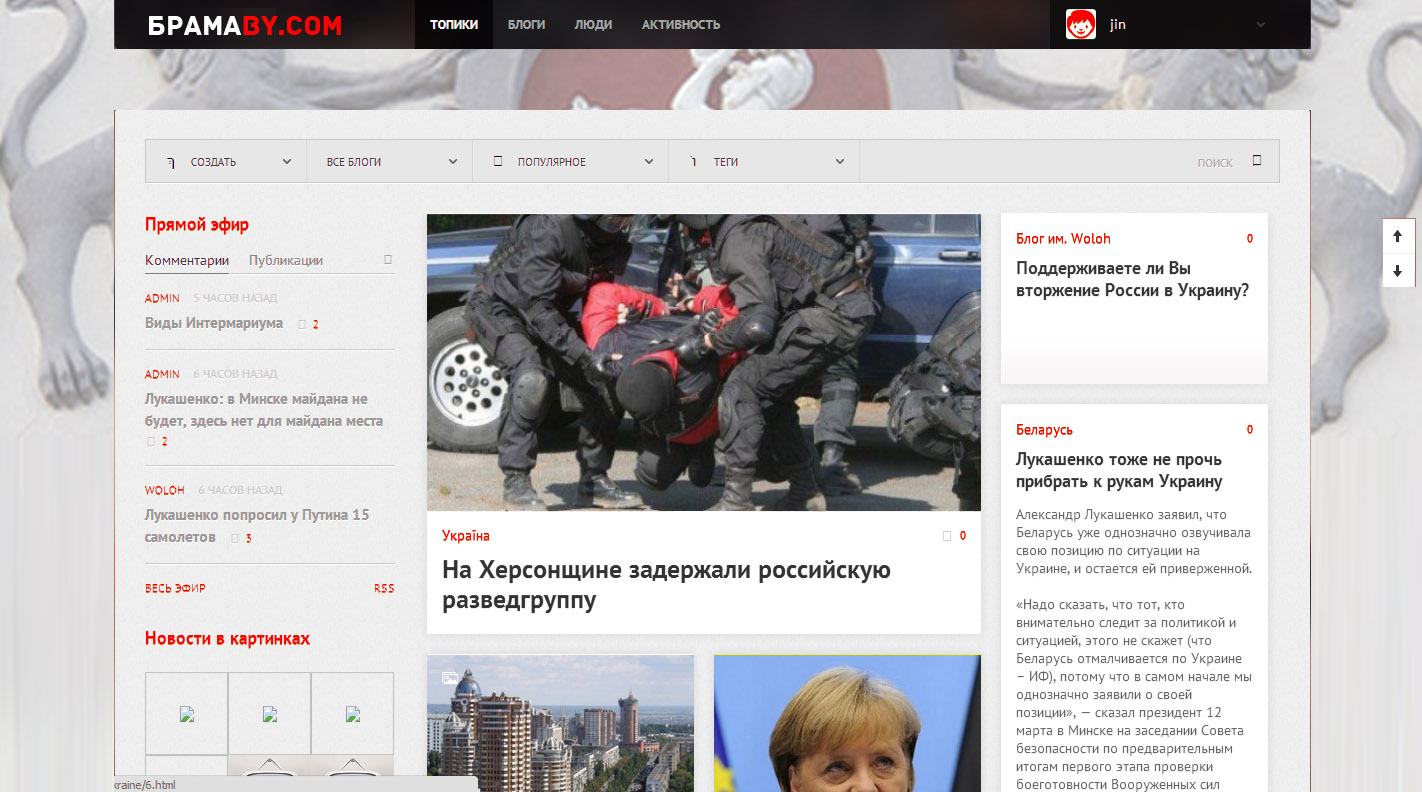Click the scroll up arrow button
The image size is (1422, 792).
click(x=1397, y=237)
